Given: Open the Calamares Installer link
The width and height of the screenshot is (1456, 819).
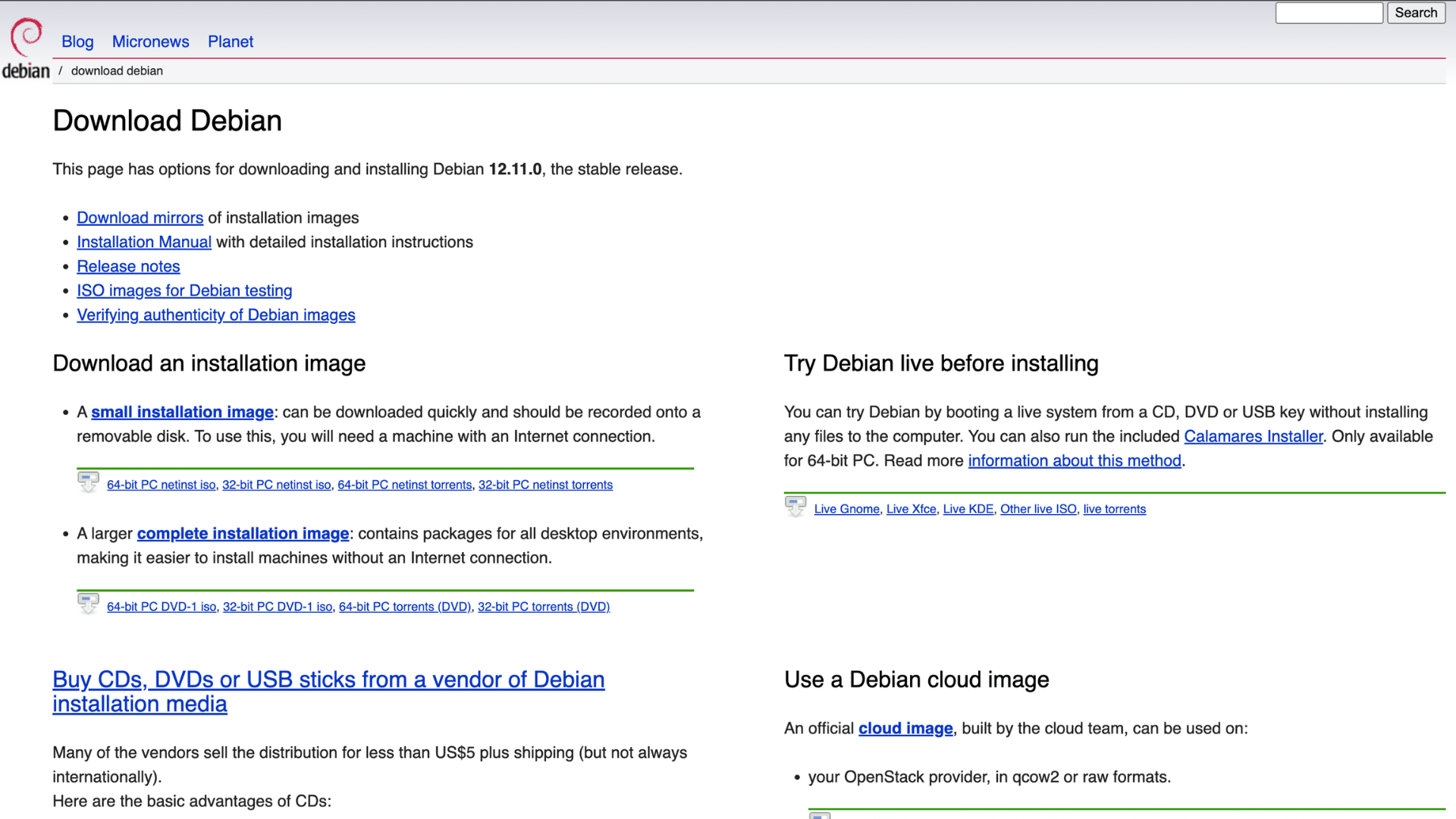Looking at the screenshot, I should click(x=1254, y=436).
